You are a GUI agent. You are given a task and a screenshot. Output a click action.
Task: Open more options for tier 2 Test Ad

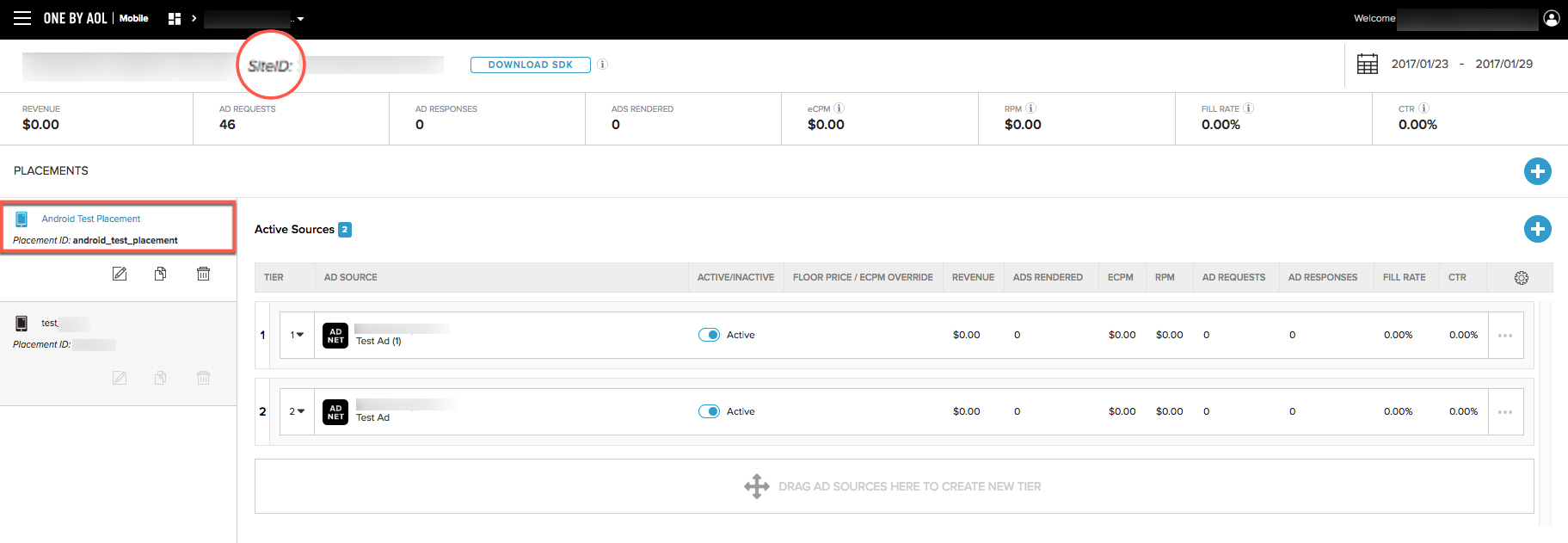(x=1505, y=412)
